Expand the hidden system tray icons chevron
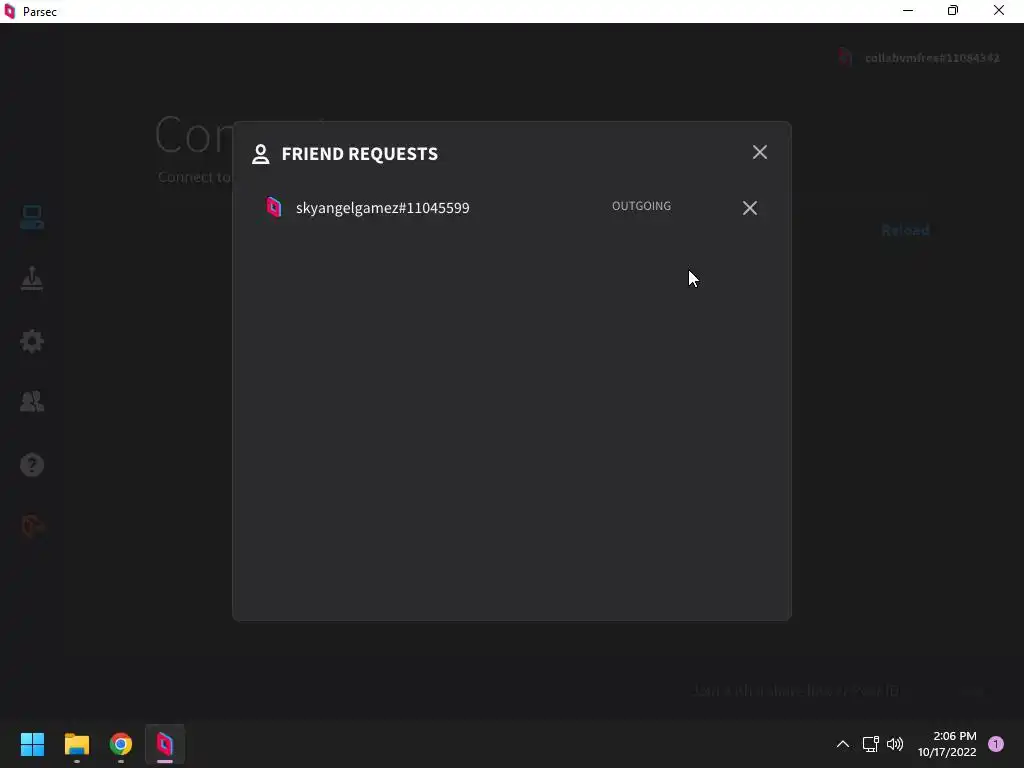Image resolution: width=1024 pixels, height=768 pixels. click(x=842, y=744)
